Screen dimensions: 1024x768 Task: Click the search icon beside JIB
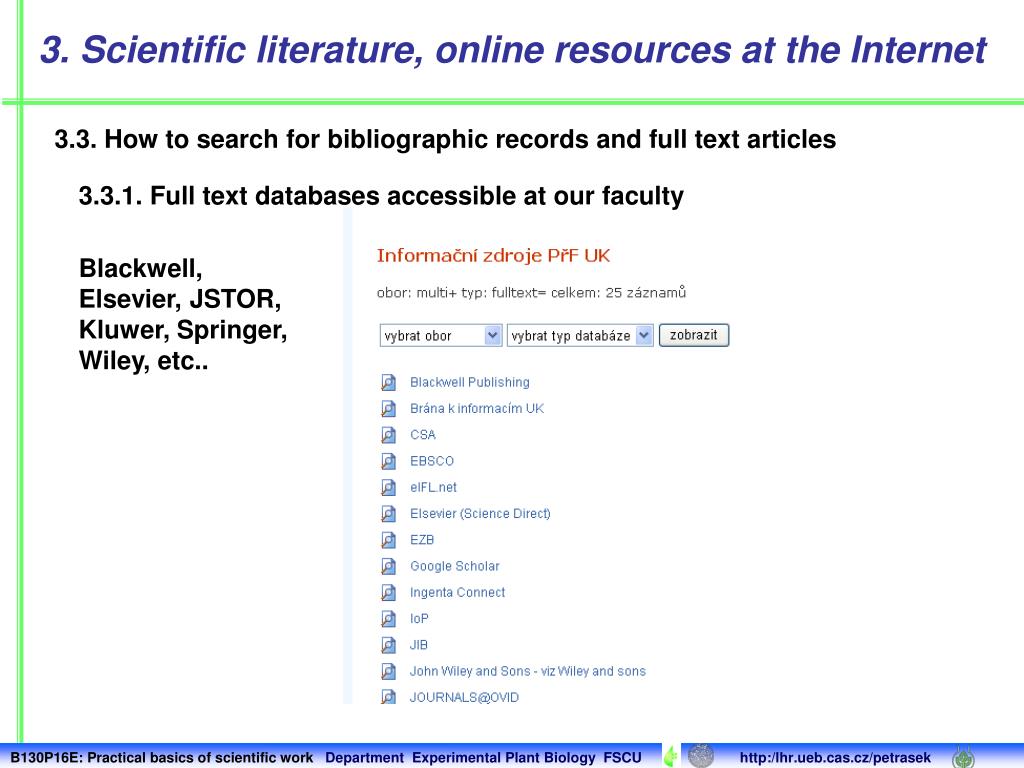coord(389,645)
